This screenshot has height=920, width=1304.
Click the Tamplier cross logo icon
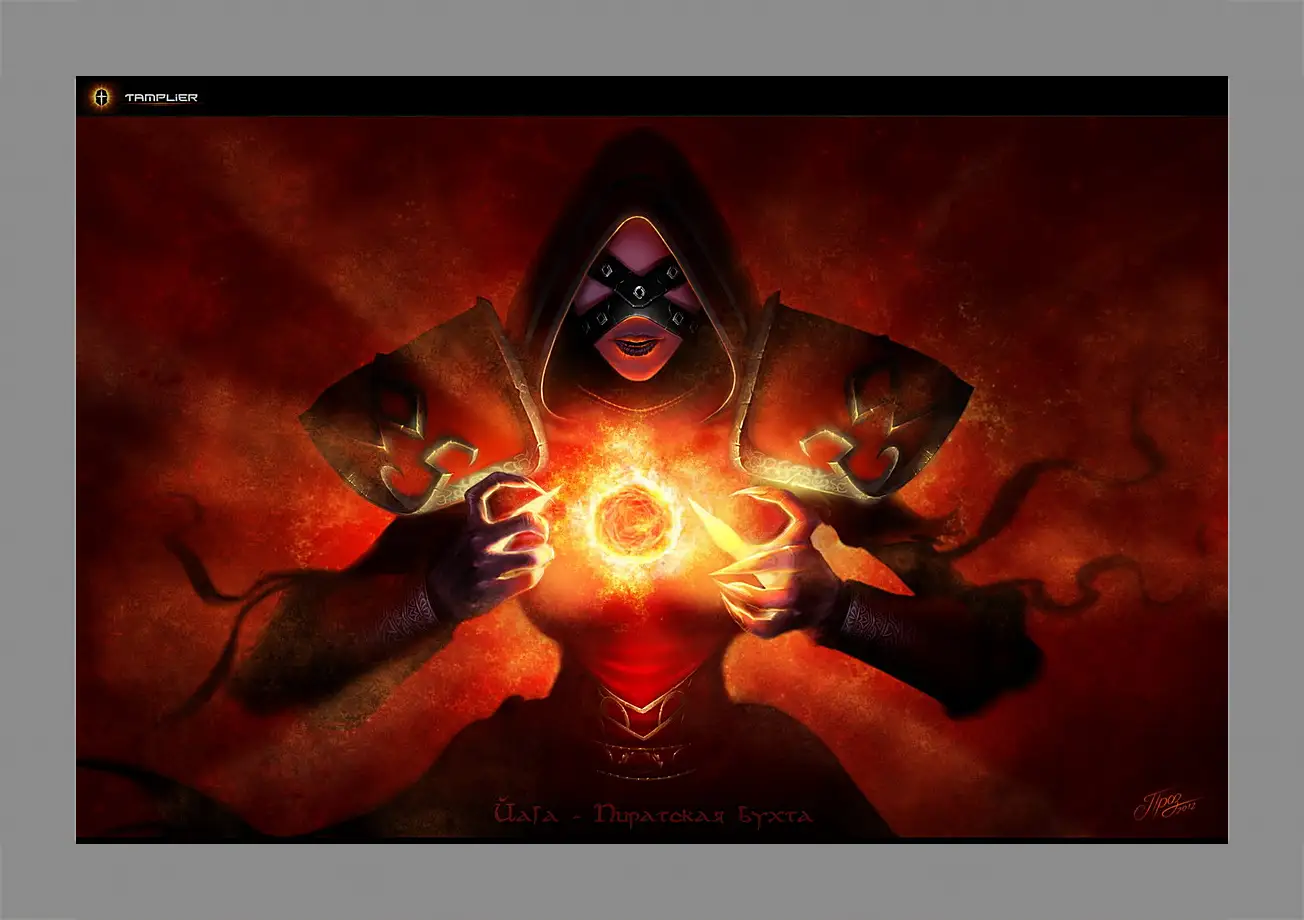click(101, 97)
